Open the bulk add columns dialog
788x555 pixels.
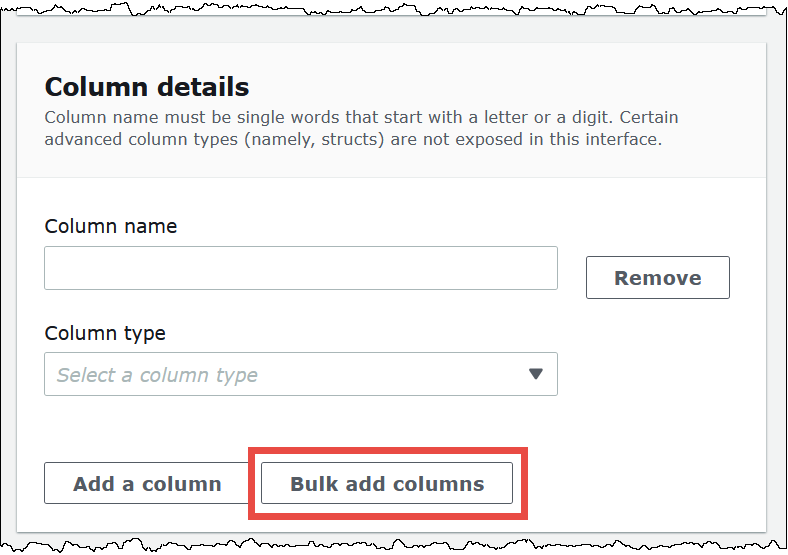point(387,483)
